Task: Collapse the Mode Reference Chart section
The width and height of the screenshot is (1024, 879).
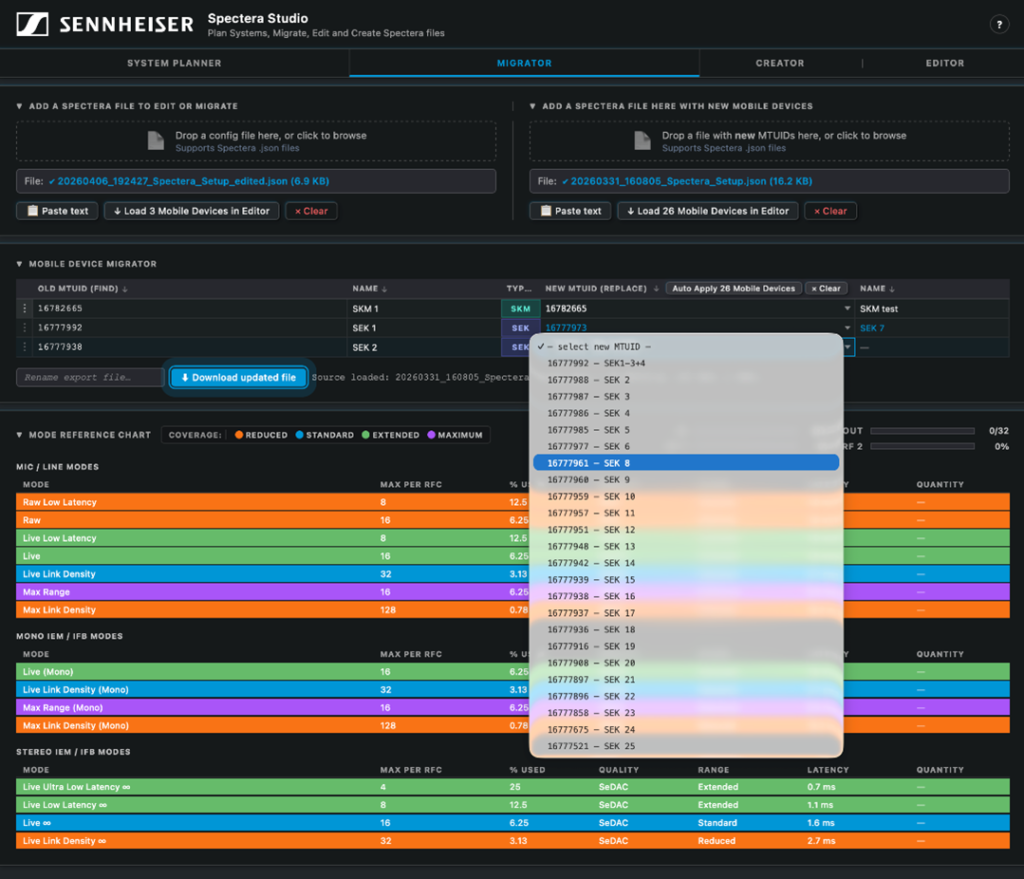Action: [20, 435]
